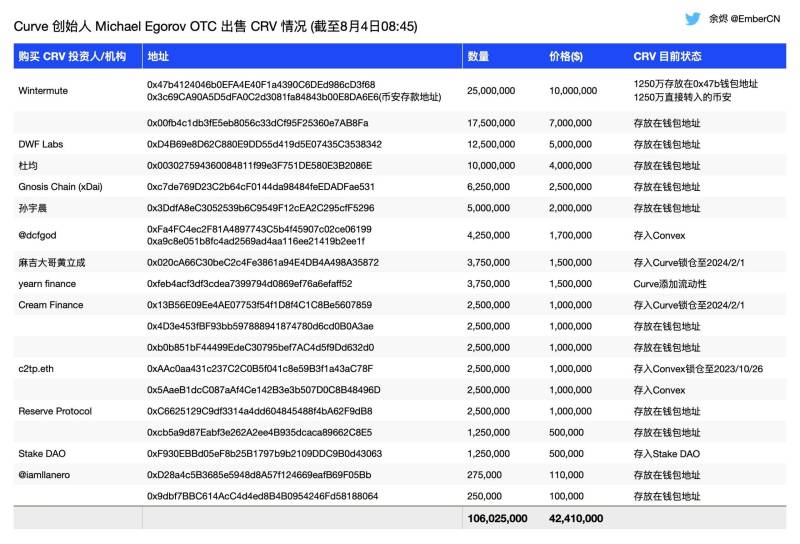Click the 4,250,000 quantity cell
The width and height of the screenshot is (800, 544).
(488, 235)
